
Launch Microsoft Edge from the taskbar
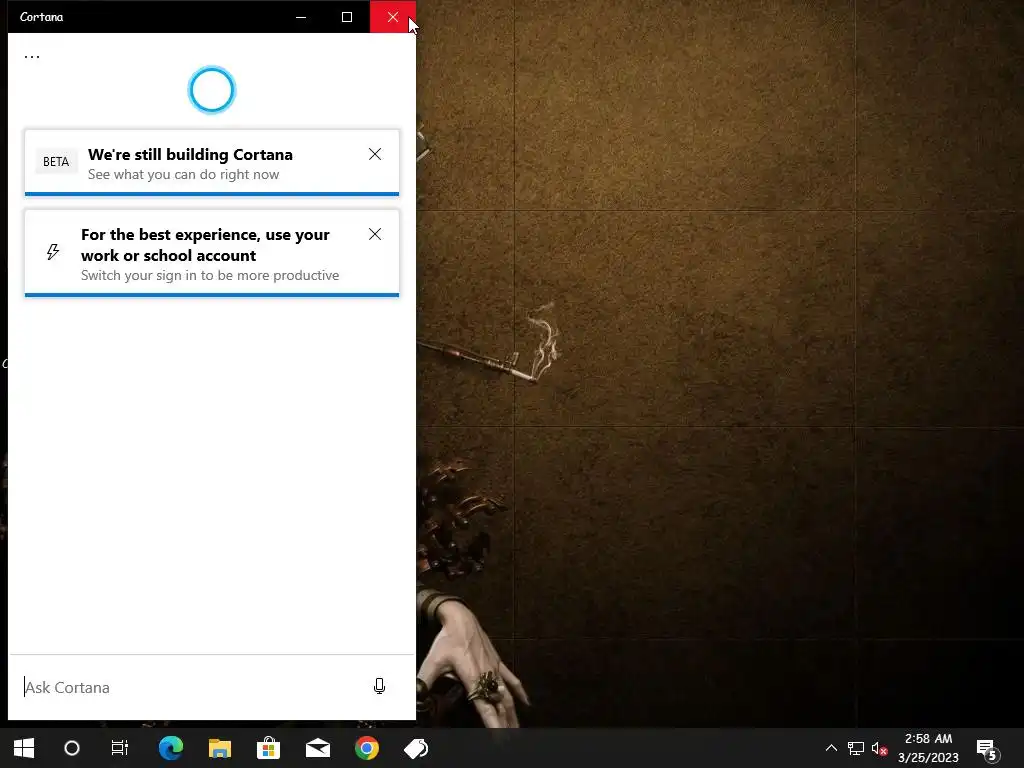(171, 748)
